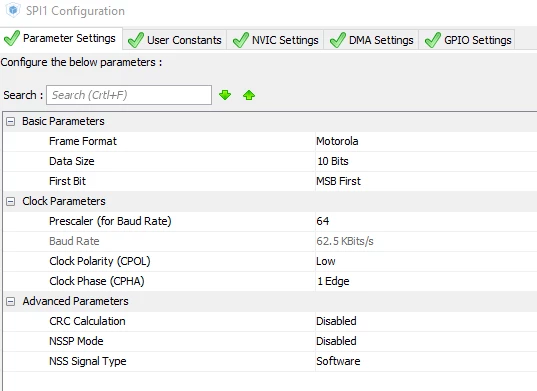The width and height of the screenshot is (537, 391).
Task: Collapse the Advanced Parameters section
Action: [x=11, y=301]
